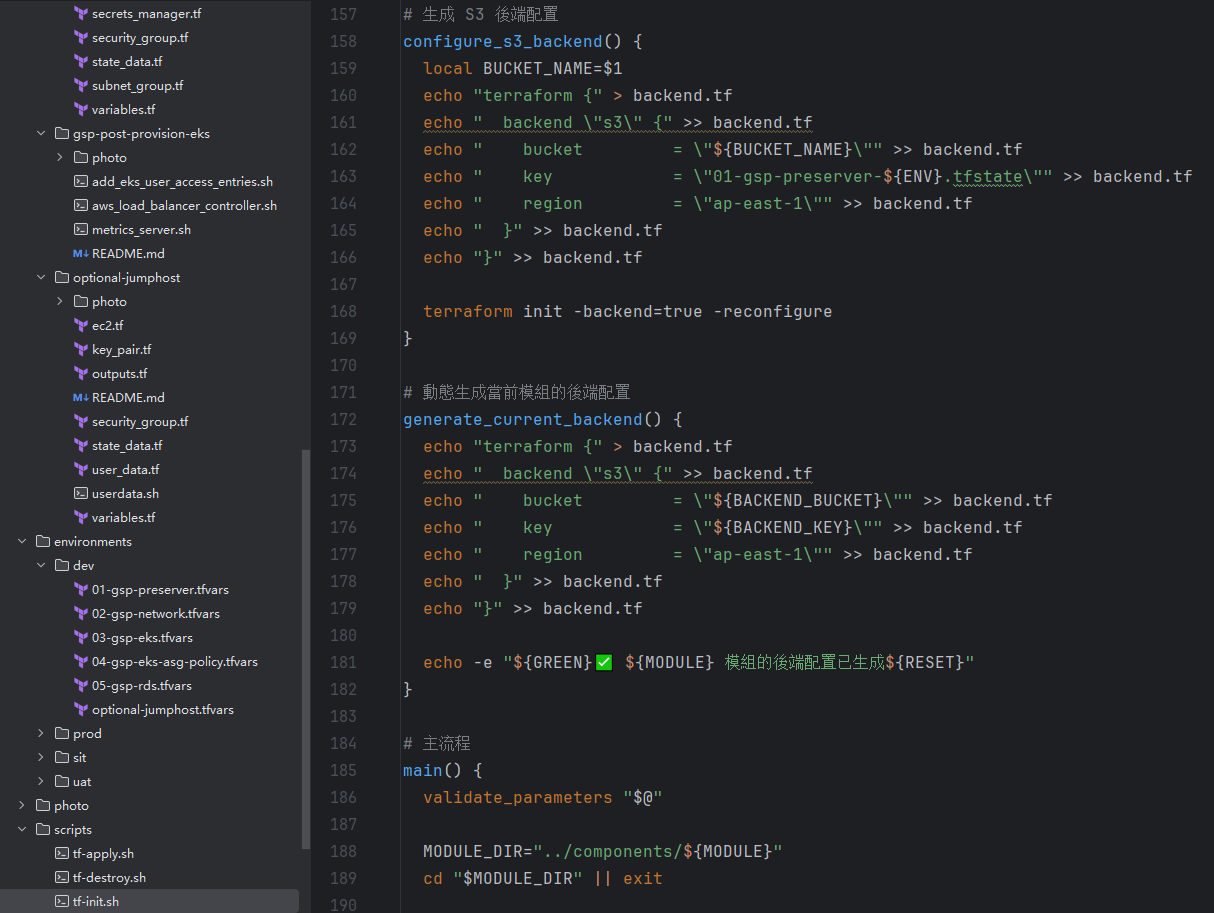Click the Terraform icon next to key_pair.tf
The image size is (1214, 913).
click(x=81, y=350)
